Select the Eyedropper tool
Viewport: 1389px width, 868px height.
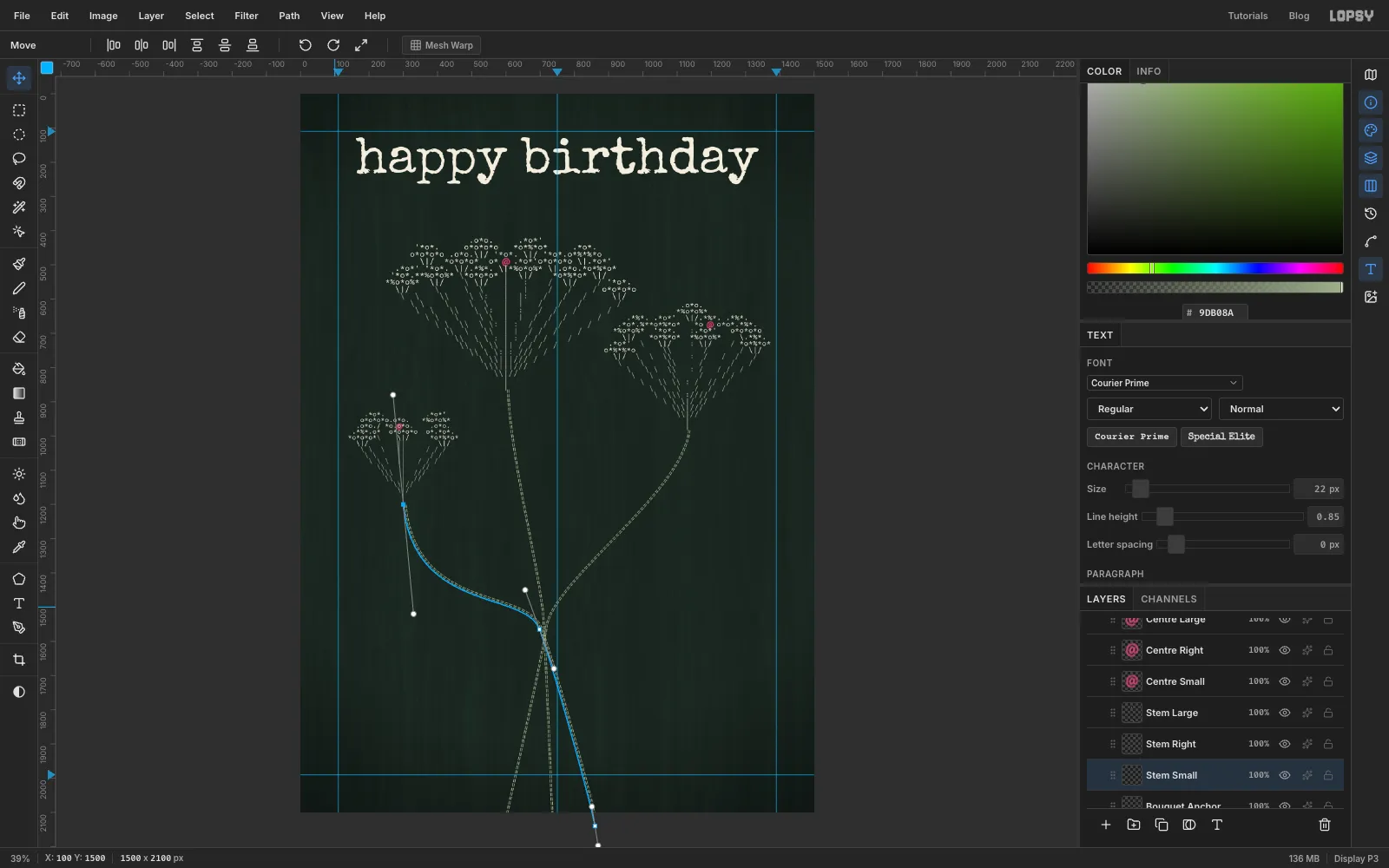pyautogui.click(x=18, y=547)
